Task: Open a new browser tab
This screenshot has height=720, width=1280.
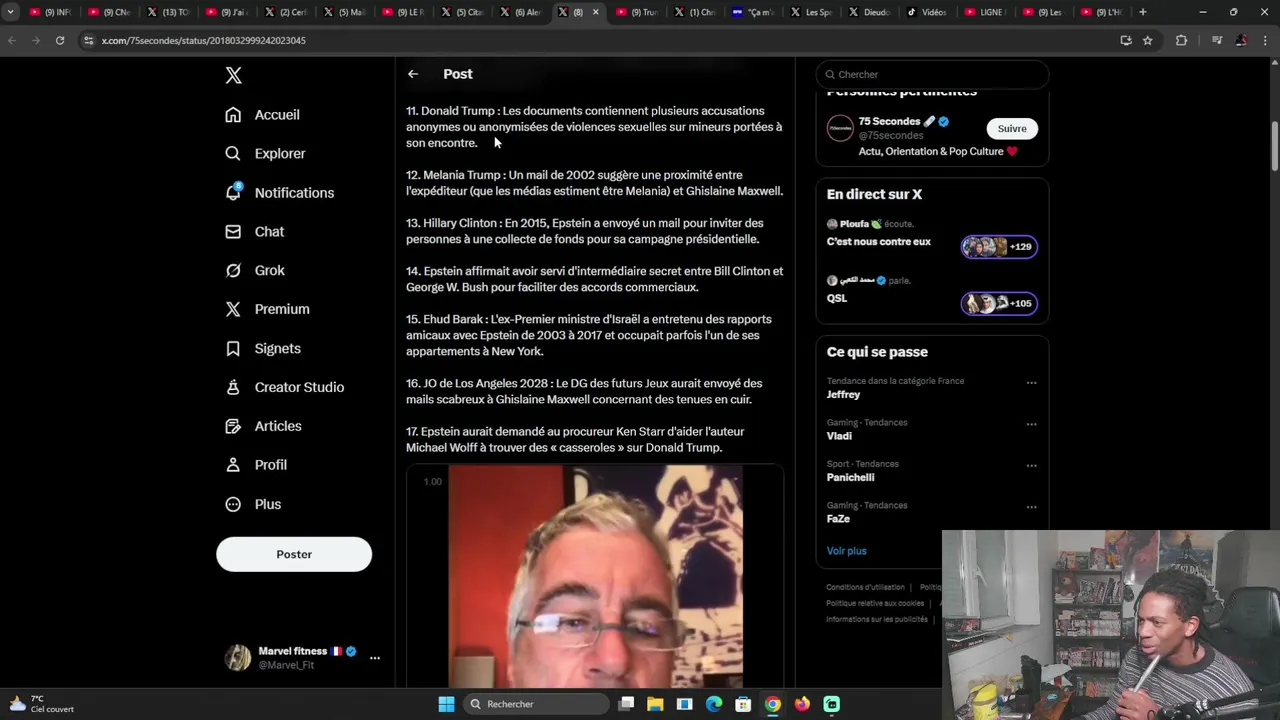Action: pyautogui.click(x=1143, y=12)
